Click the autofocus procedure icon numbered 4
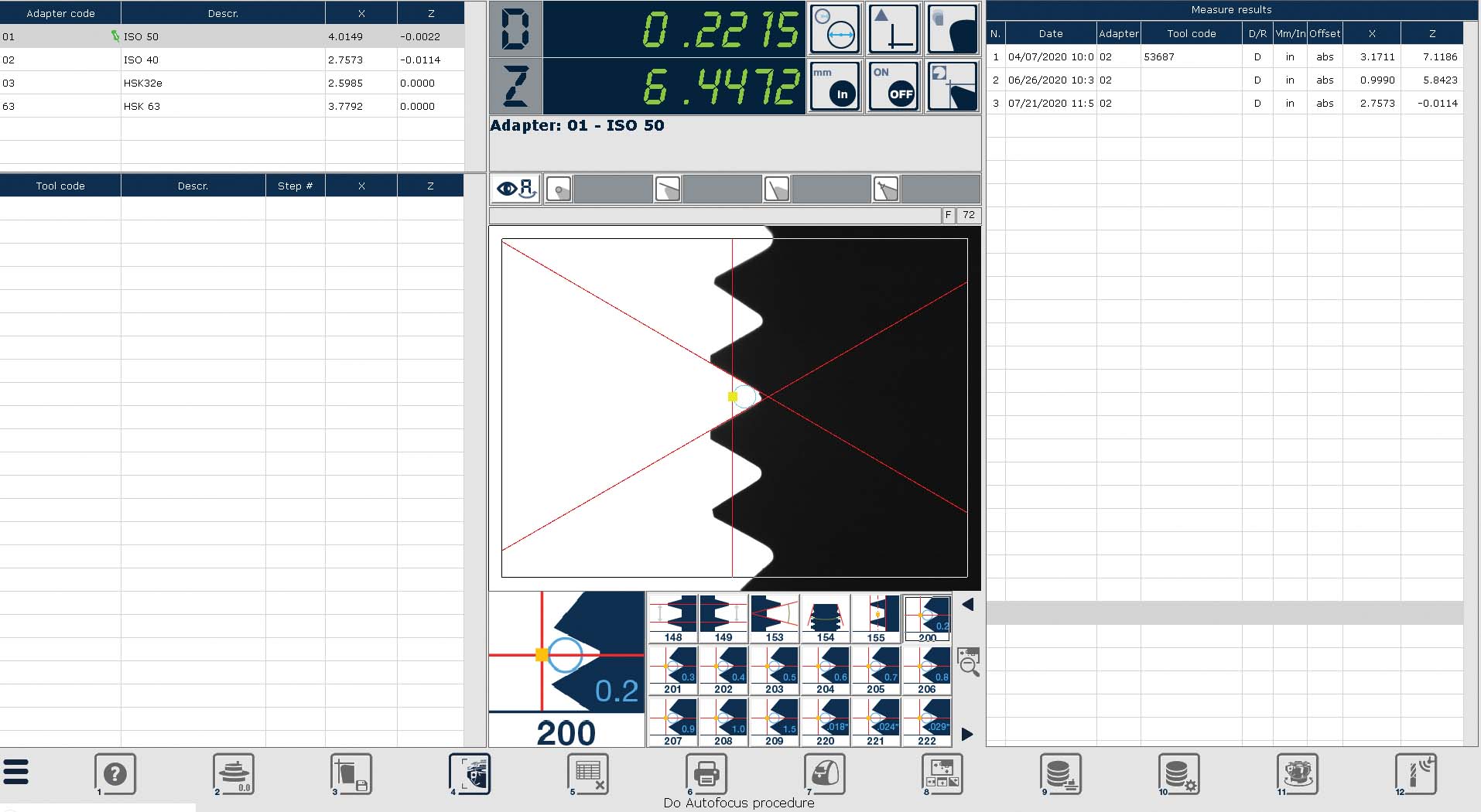This screenshot has height=812, width=1481. pos(470,773)
